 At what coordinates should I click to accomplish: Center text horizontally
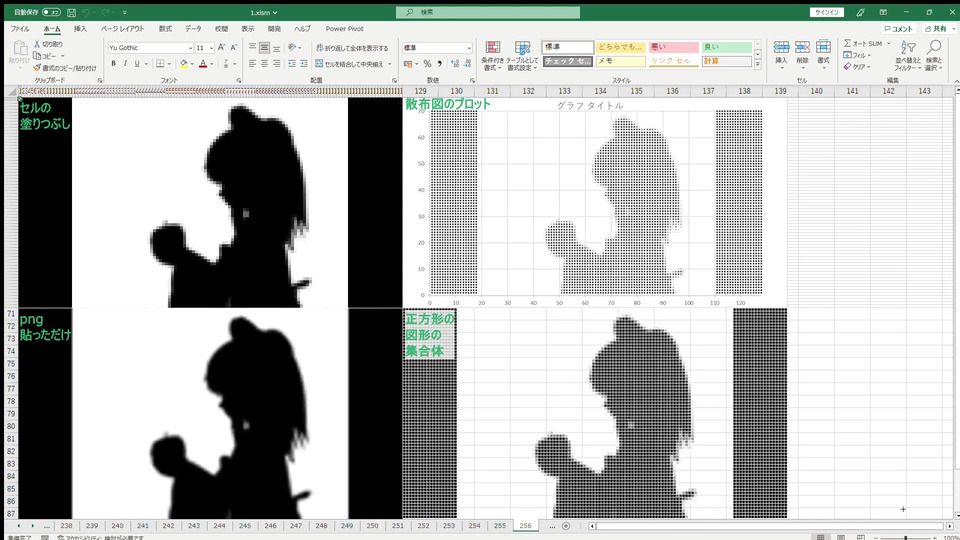pyautogui.click(x=264, y=64)
